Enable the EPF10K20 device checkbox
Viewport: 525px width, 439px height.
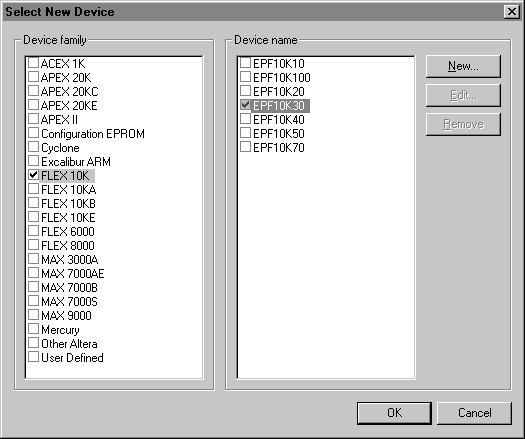click(x=245, y=91)
